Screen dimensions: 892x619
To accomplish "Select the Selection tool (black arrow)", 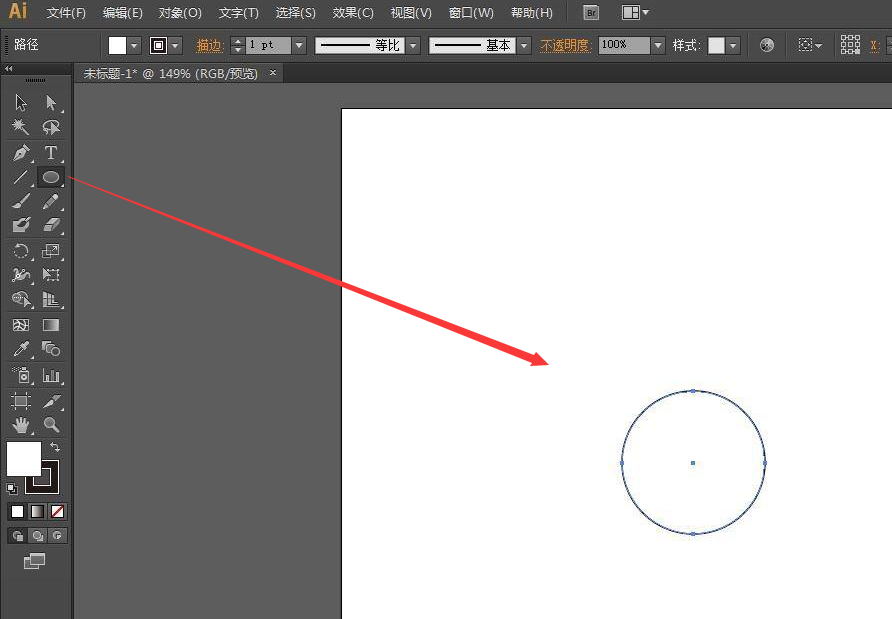I will click(21, 102).
